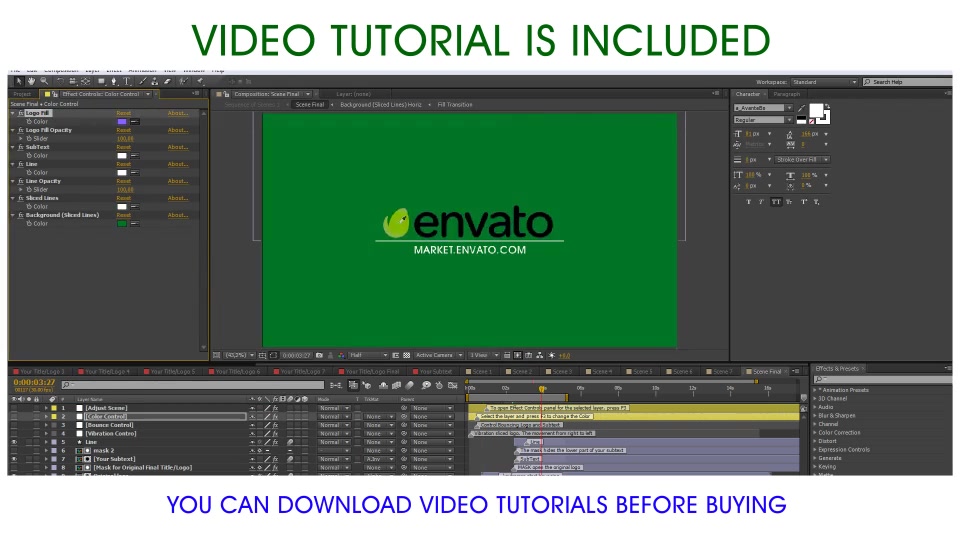Select the Rectangle shape tool
This screenshot has height=540, width=960.
[101, 81]
